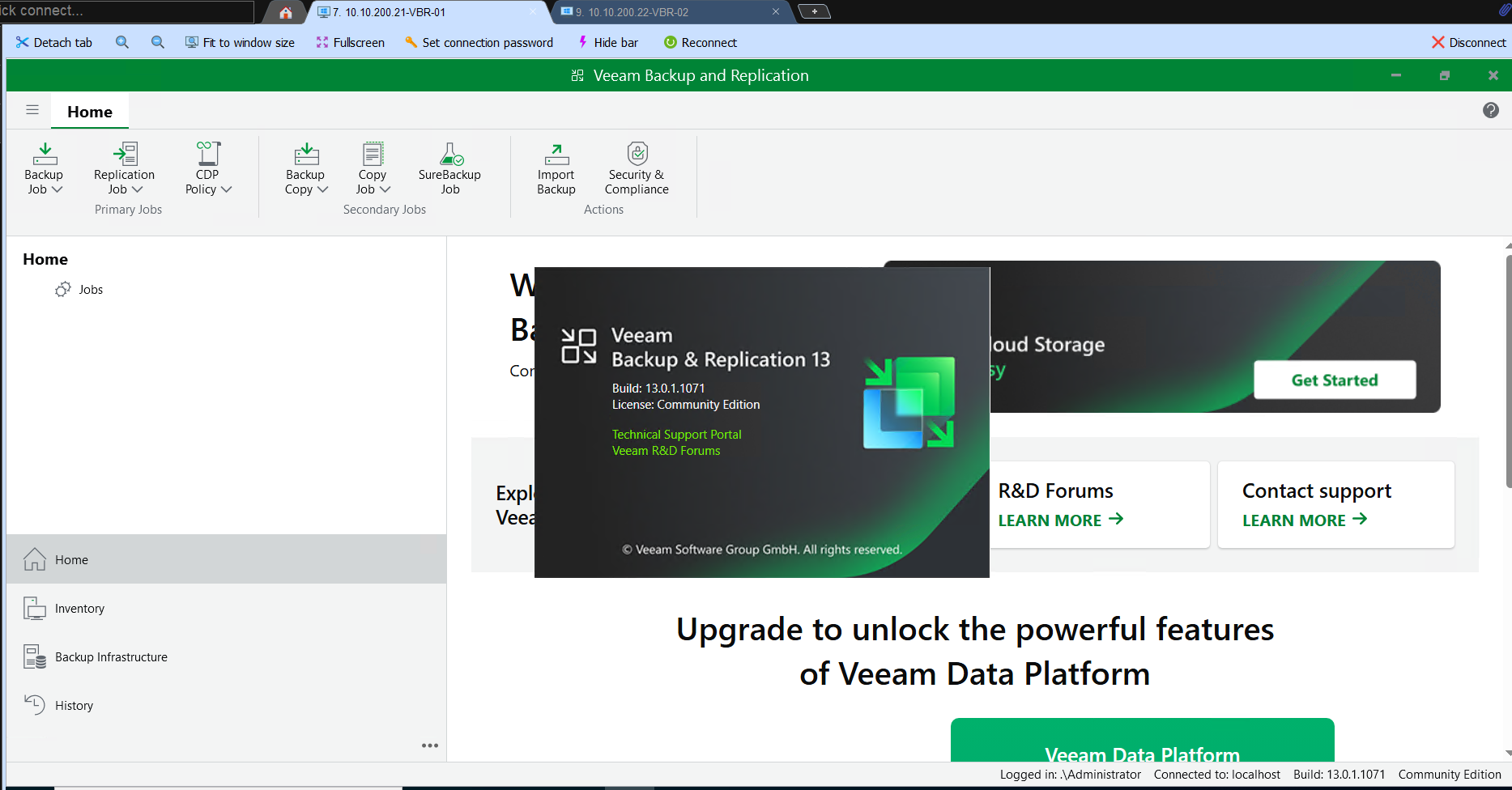Click Disconnect in connection bar
The image size is (1512, 790).
pyautogui.click(x=1469, y=42)
